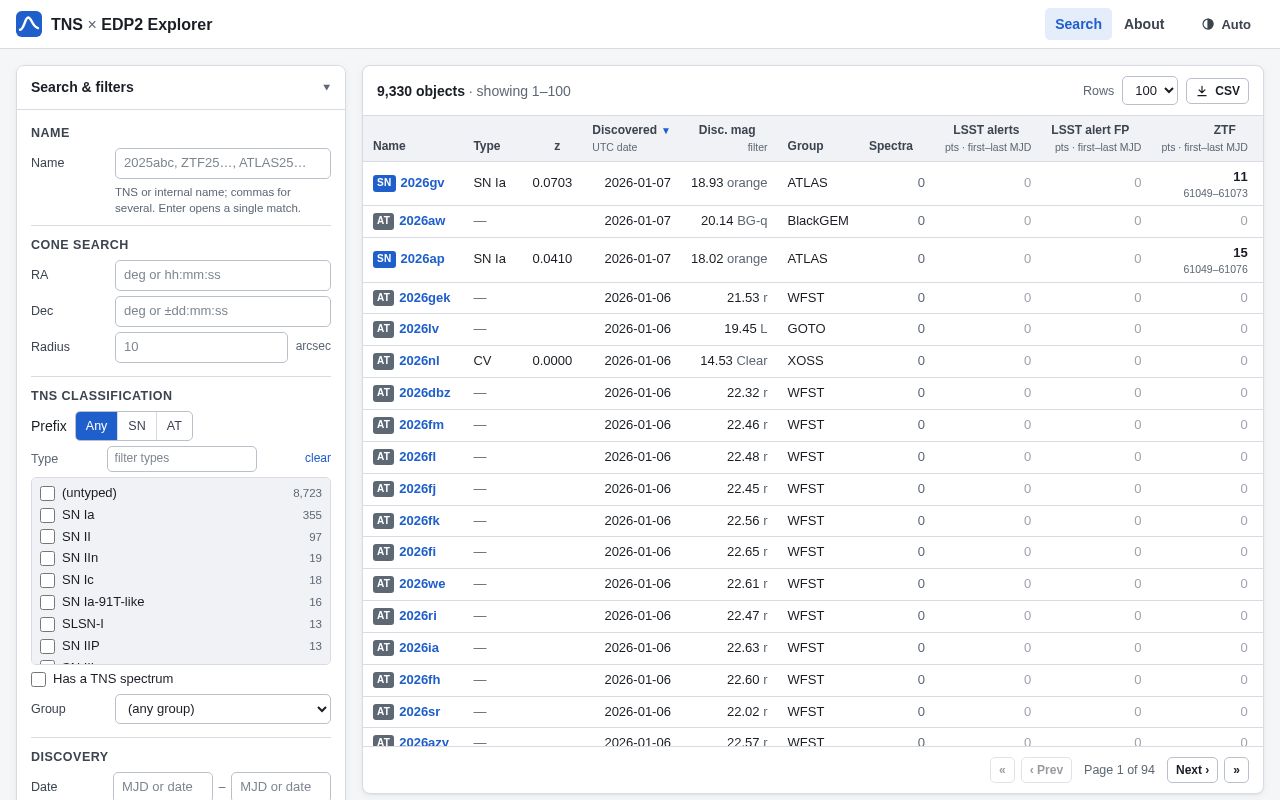Enable Has a TNS spectrum option
This screenshot has height=800, width=1280.
point(39,679)
